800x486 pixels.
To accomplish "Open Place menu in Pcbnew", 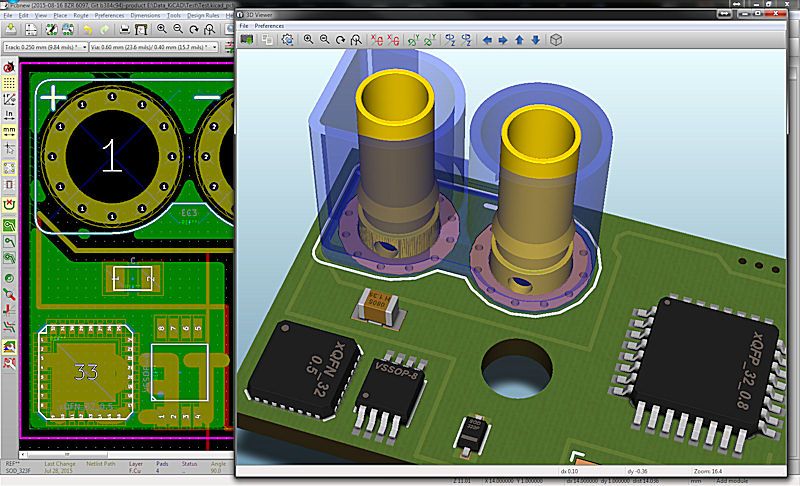I will pos(60,16).
